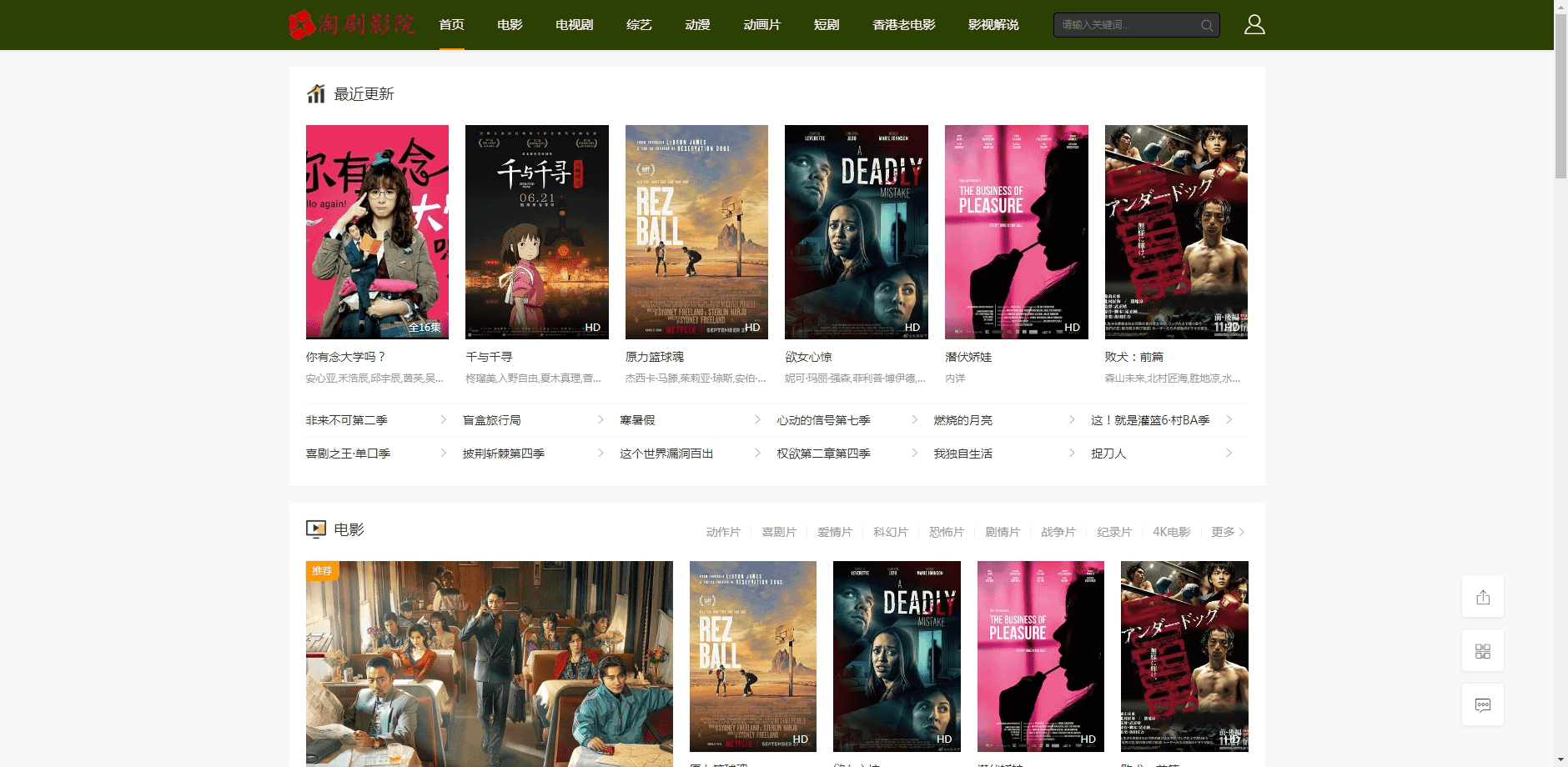Filter movies by 喜剧片

779,532
